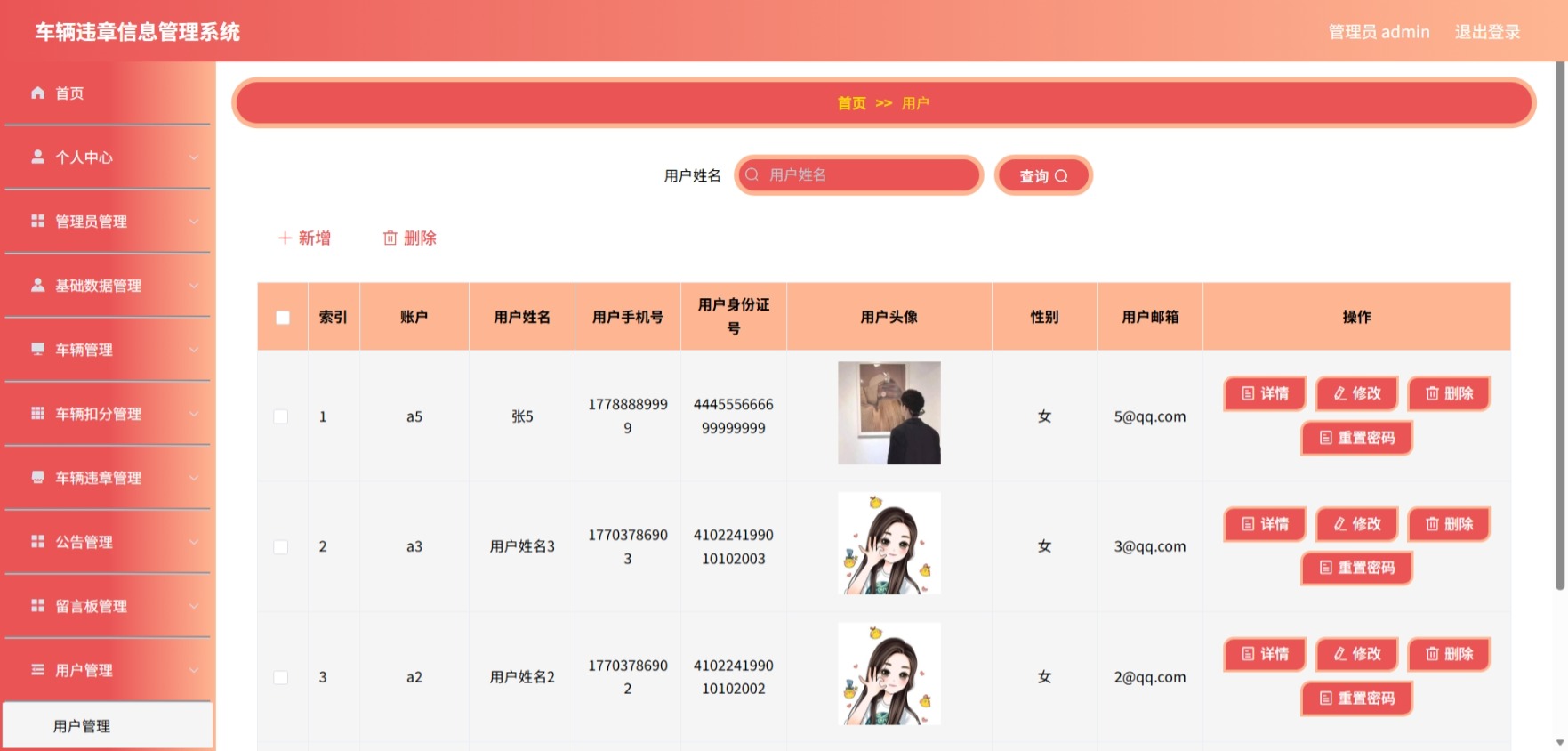The width and height of the screenshot is (1568, 751).
Task: Open the 公告管理 sidebar menu label
Action: tap(84, 542)
